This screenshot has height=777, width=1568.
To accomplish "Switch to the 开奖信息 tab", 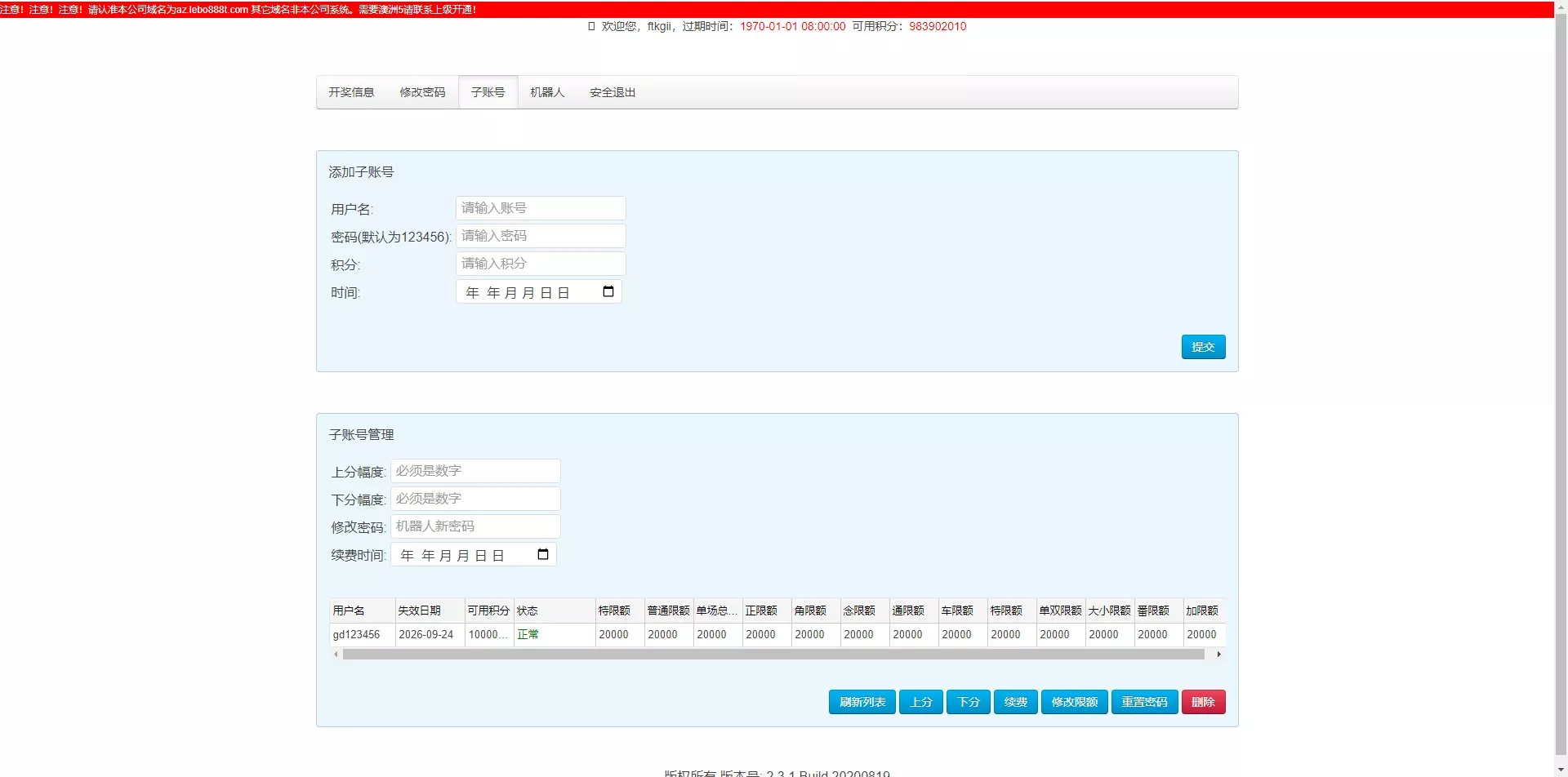I will [350, 92].
